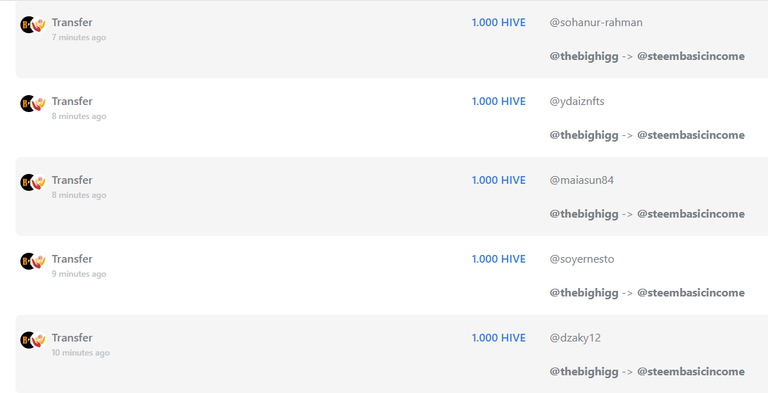The image size is (768, 393).
Task: Open the 7 minutes ago Transfer entry
Action: 72,23
